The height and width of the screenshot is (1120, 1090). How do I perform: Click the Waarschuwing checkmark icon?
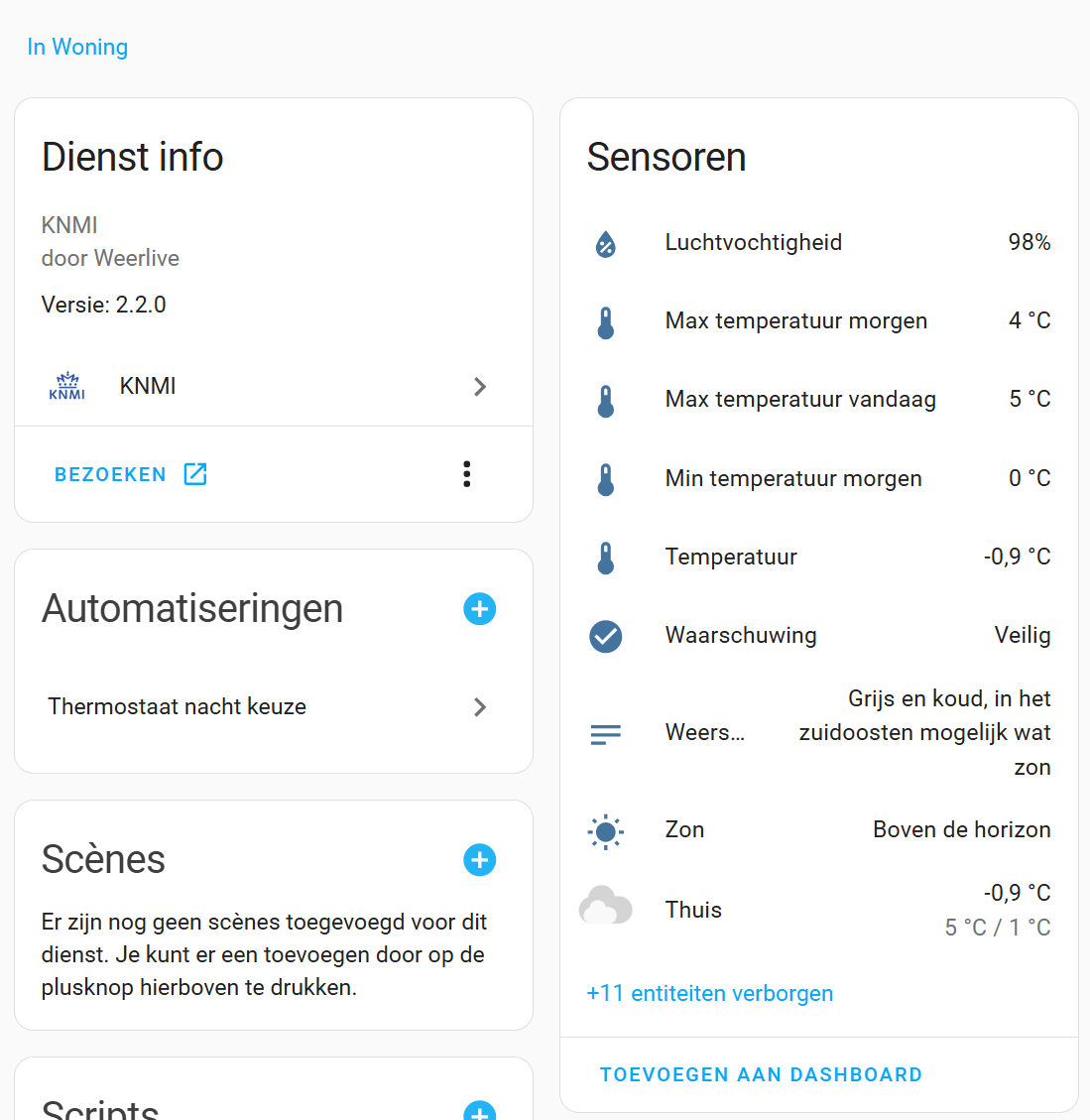[x=606, y=636]
